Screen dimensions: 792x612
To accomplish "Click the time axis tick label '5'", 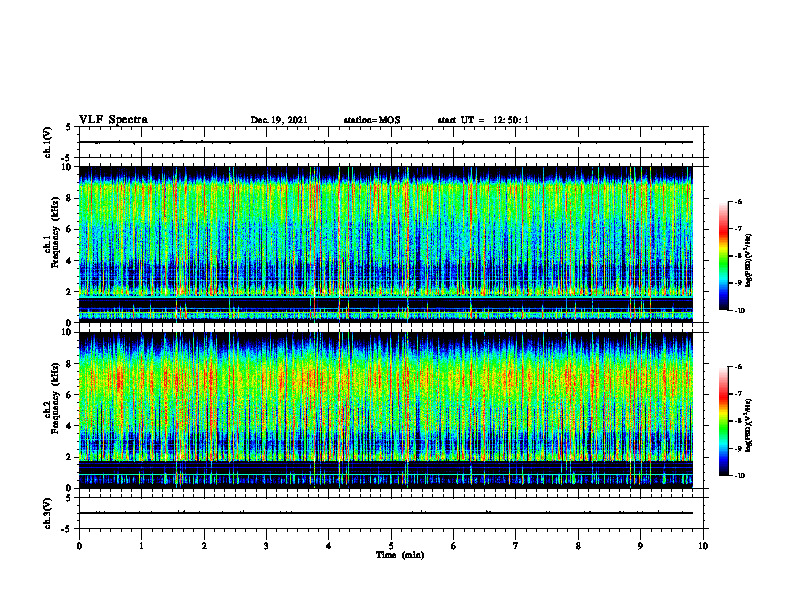I will point(391,546).
